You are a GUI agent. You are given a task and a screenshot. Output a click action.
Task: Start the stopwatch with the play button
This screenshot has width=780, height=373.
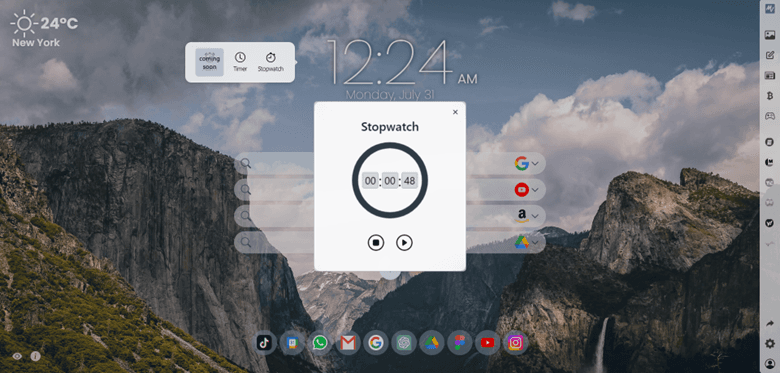[x=404, y=243]
